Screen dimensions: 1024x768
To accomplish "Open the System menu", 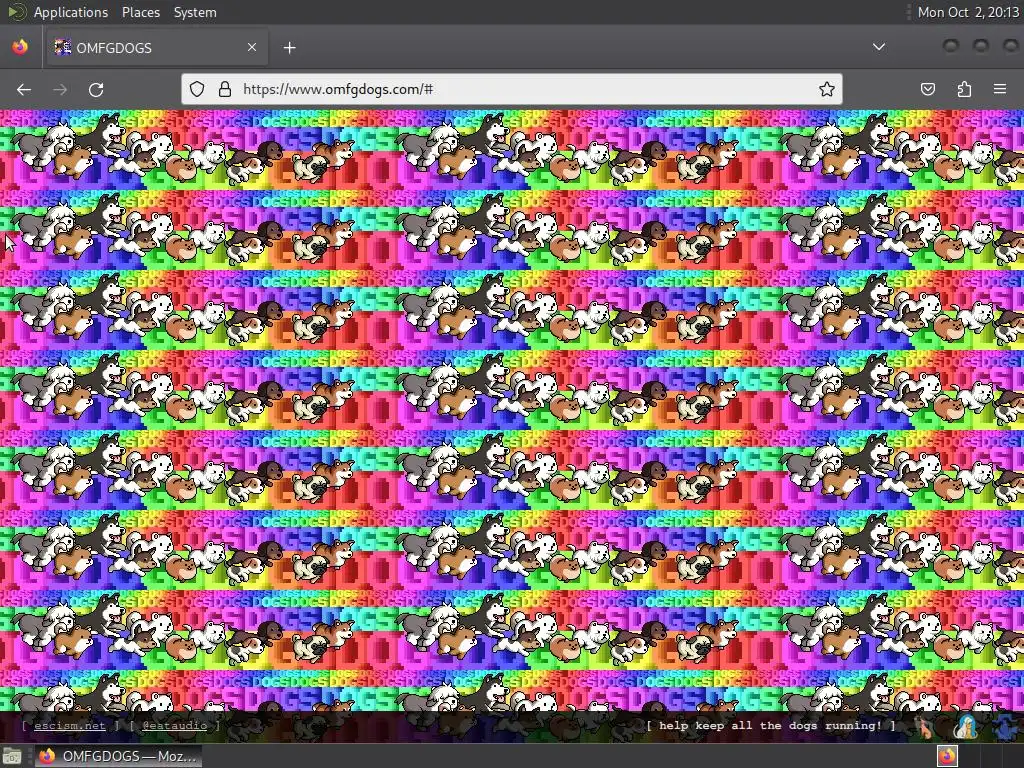I will pyautogui.click(x=195, y=12).
